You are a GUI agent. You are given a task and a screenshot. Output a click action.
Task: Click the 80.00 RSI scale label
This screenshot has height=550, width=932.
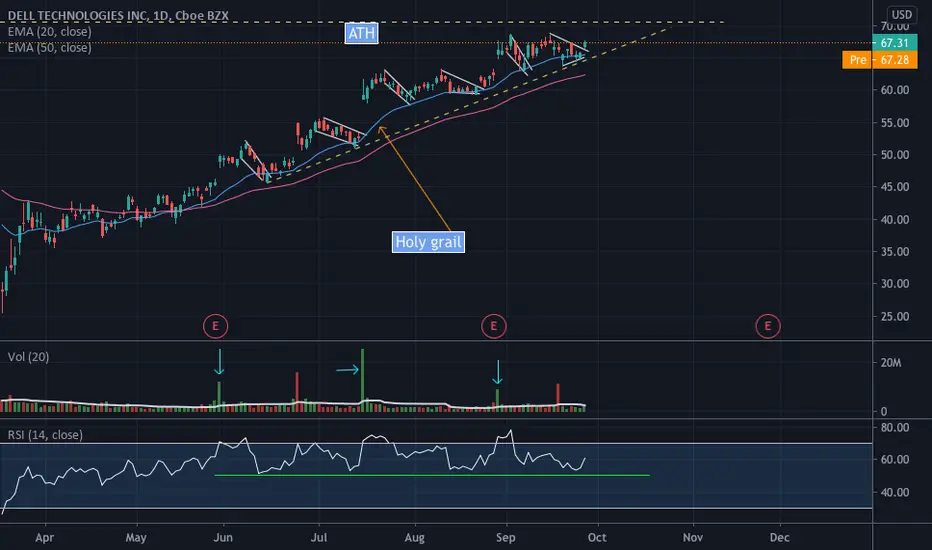895,428
